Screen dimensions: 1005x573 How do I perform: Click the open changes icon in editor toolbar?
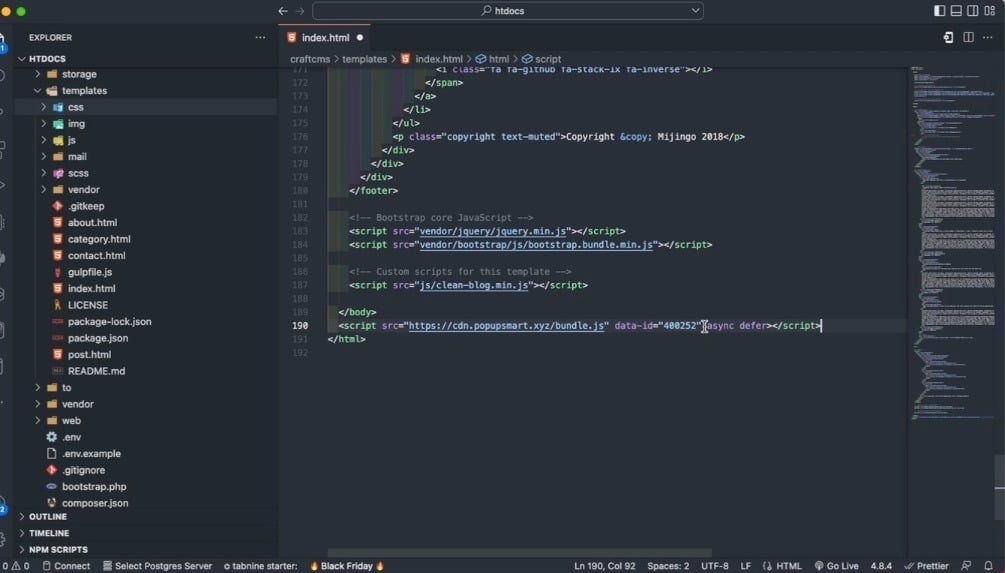click(948, 38)
